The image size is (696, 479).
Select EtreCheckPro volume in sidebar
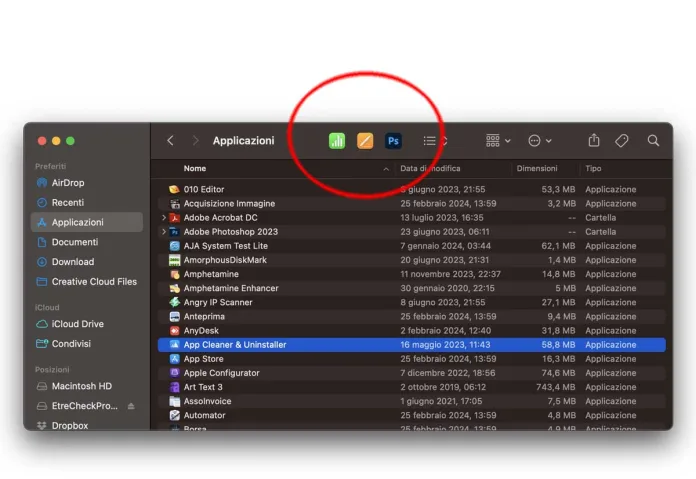coord(84,406)
